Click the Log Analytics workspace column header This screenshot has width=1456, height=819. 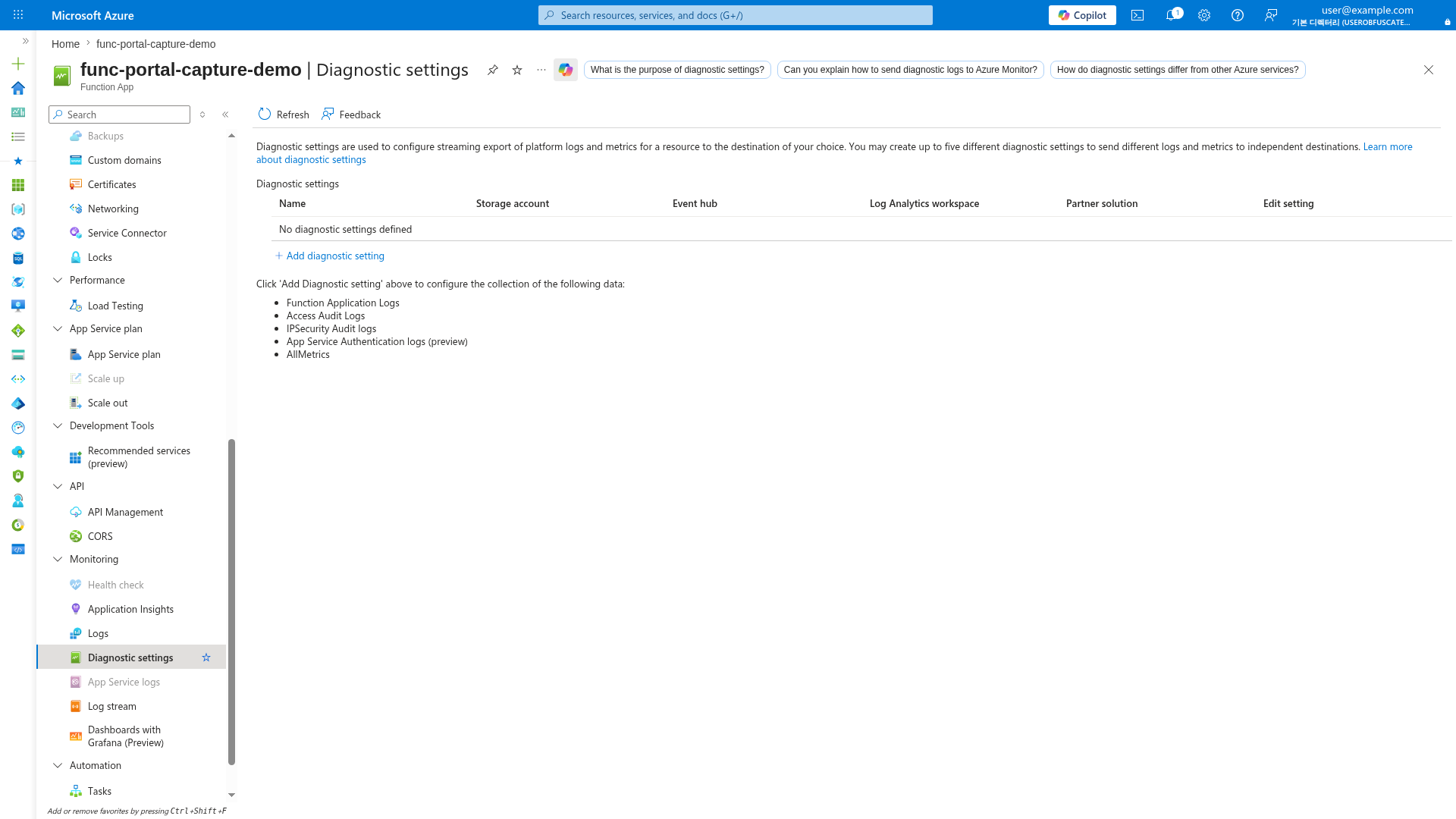tap(924, 203)
